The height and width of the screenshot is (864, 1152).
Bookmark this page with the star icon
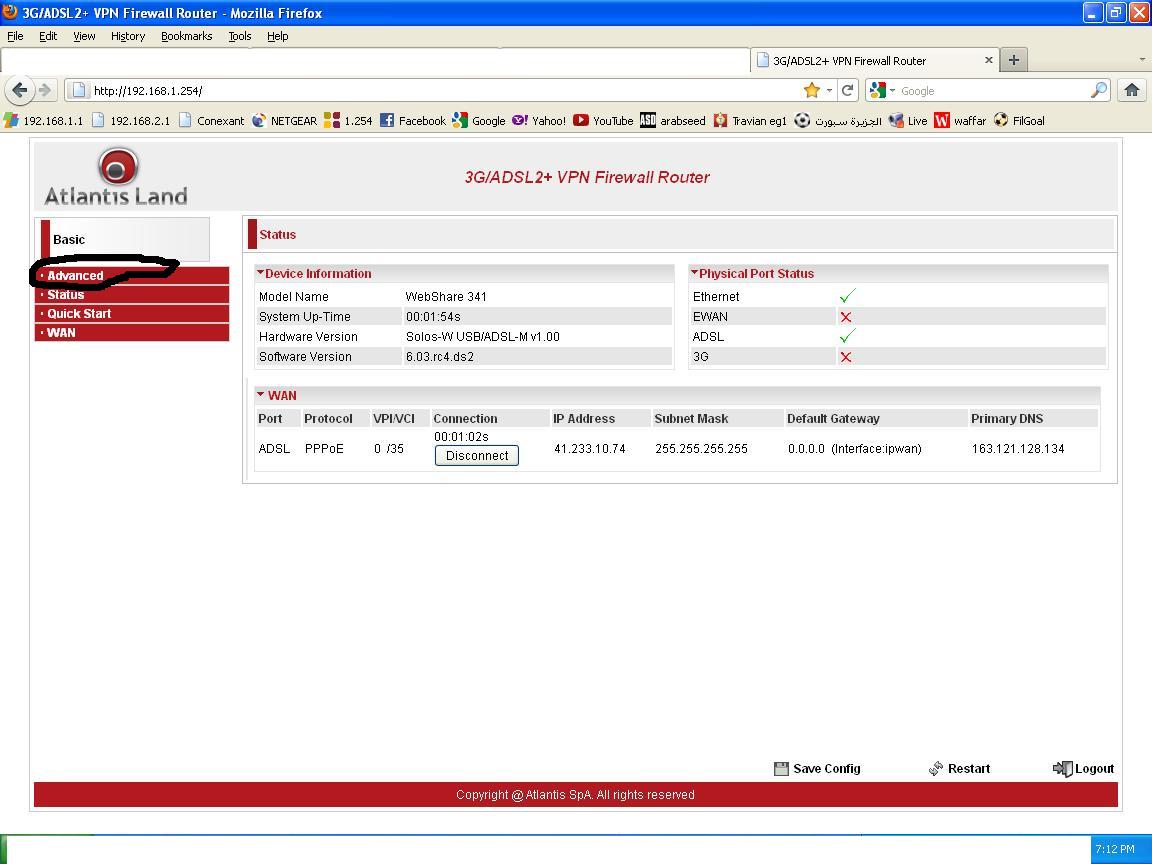click(x=812, y=90)
